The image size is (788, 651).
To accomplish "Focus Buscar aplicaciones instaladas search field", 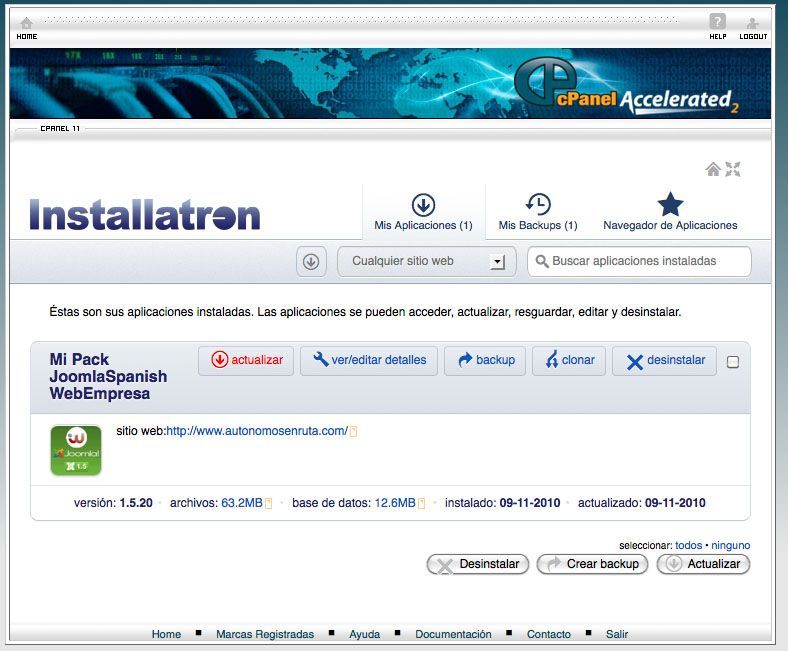I will click(x=639, y=261).
